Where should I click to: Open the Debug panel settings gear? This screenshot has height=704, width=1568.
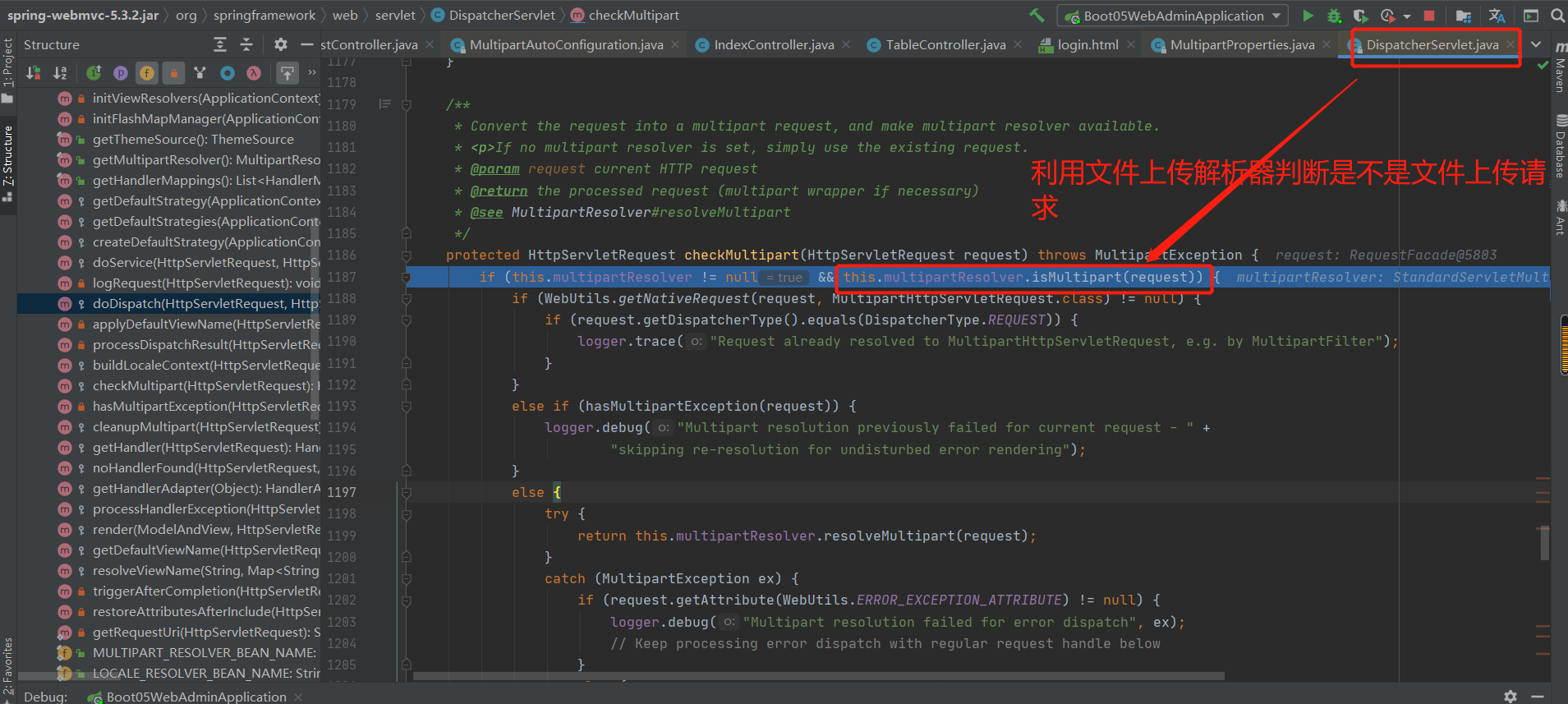[1510, 696]
